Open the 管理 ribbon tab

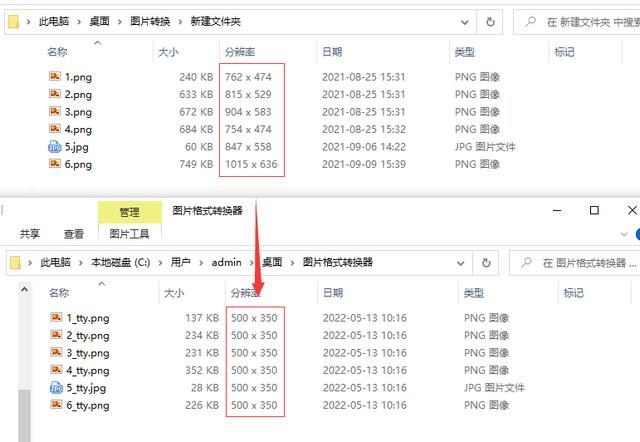coord(129,212)
